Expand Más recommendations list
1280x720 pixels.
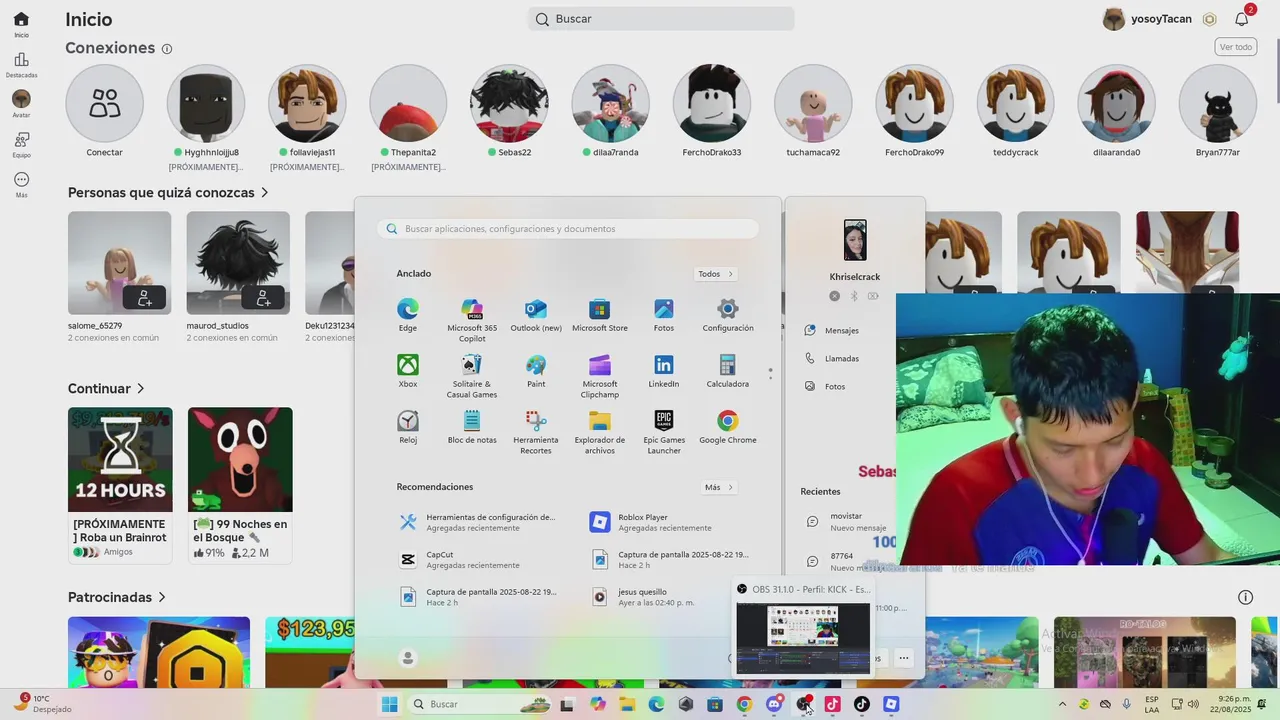point(719,488)
